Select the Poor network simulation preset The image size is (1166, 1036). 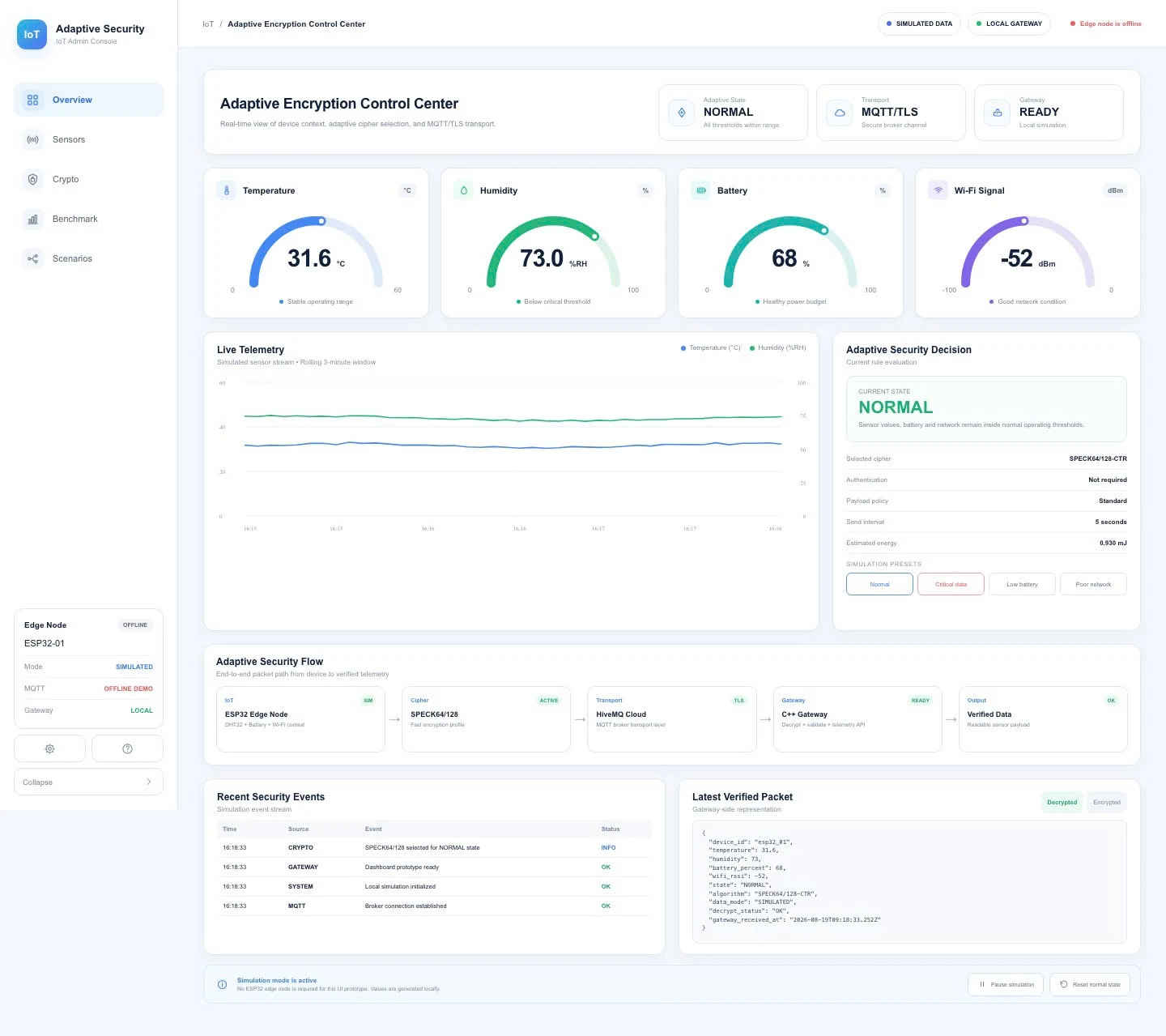[1093, 584]
